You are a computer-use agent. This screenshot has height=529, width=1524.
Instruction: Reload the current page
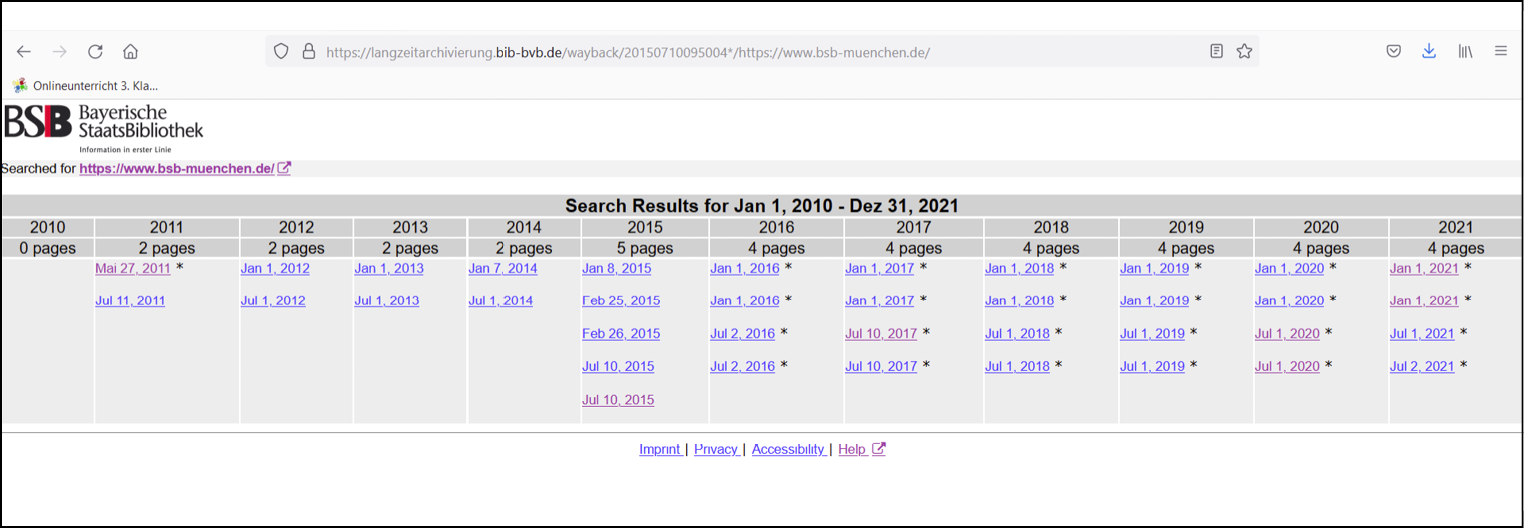[x=95, y=51]
